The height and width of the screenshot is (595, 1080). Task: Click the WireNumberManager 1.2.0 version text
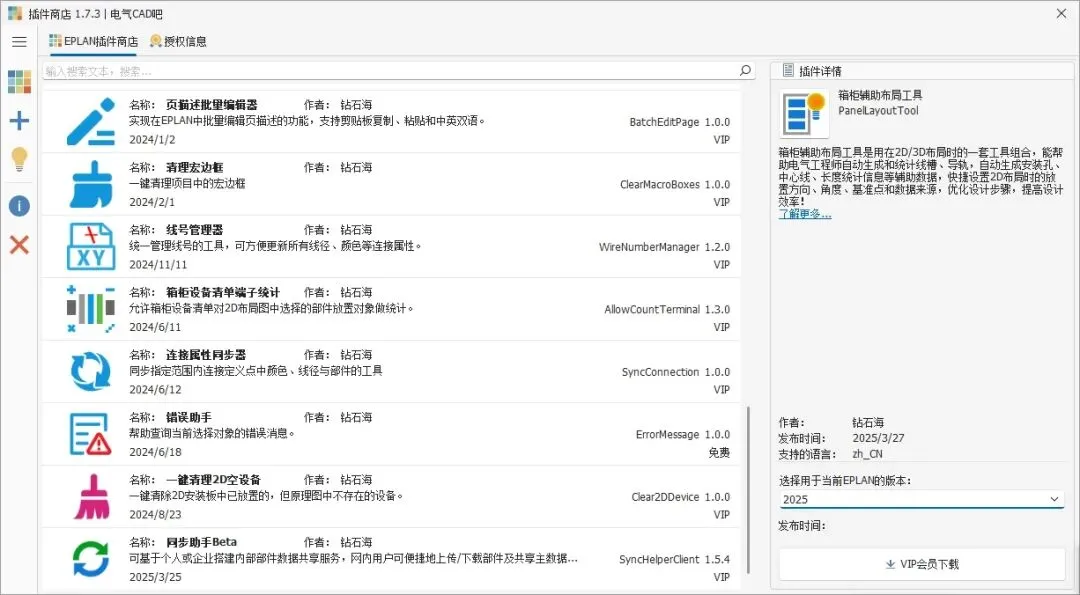point(664,247)
